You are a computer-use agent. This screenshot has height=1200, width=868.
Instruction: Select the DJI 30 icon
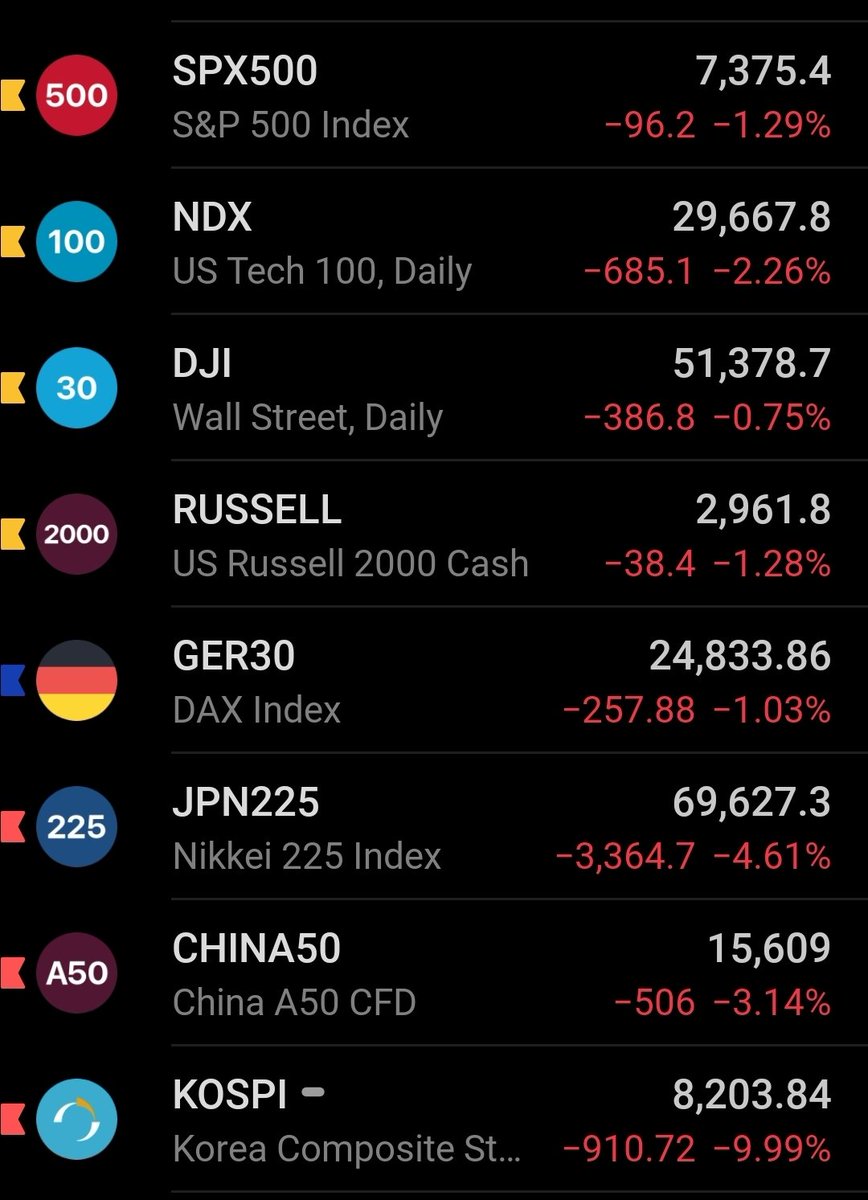tap(77, 388)
